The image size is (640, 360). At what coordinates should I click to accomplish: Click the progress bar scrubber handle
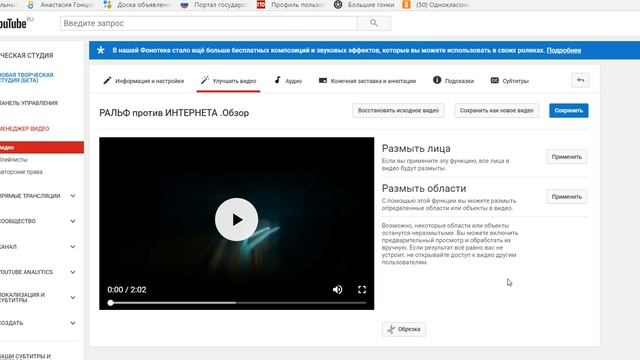[x=111, y=303]
